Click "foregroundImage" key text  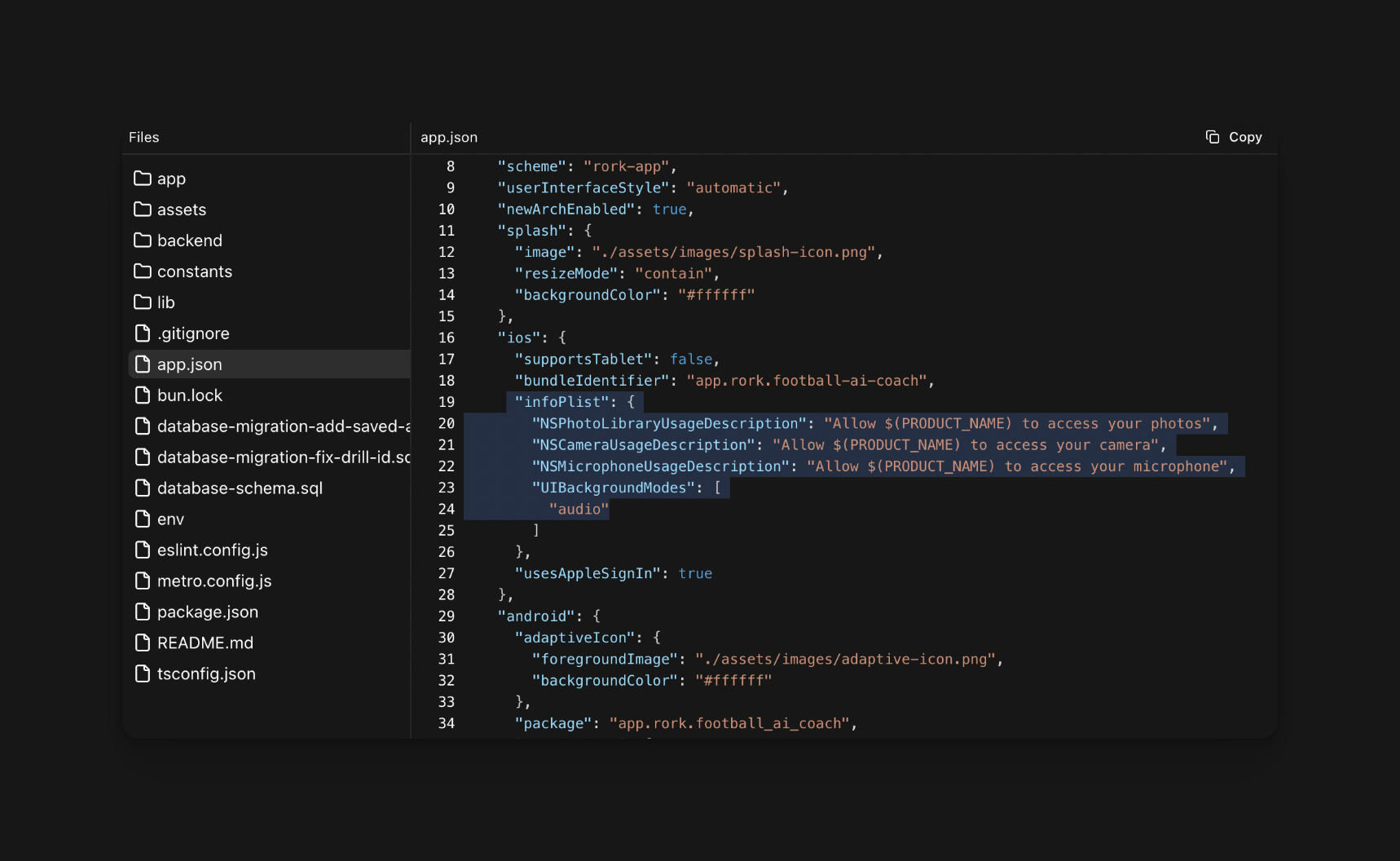[605, 659]
